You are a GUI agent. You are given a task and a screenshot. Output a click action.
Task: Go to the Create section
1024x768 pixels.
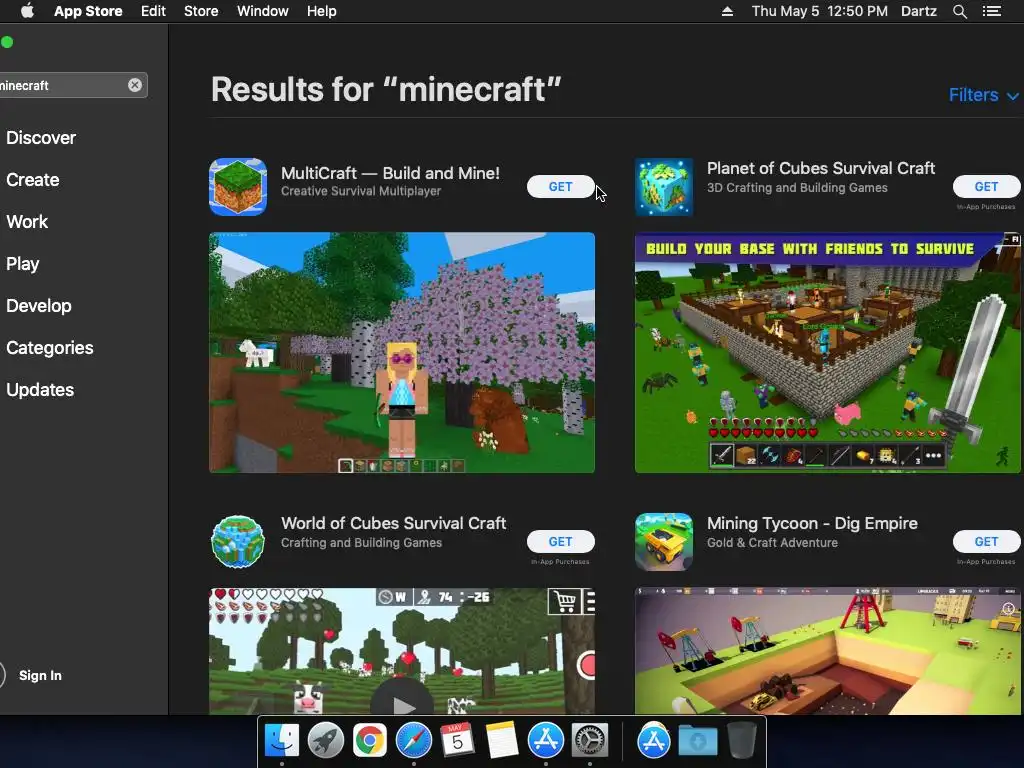click(x=33, y=180)
